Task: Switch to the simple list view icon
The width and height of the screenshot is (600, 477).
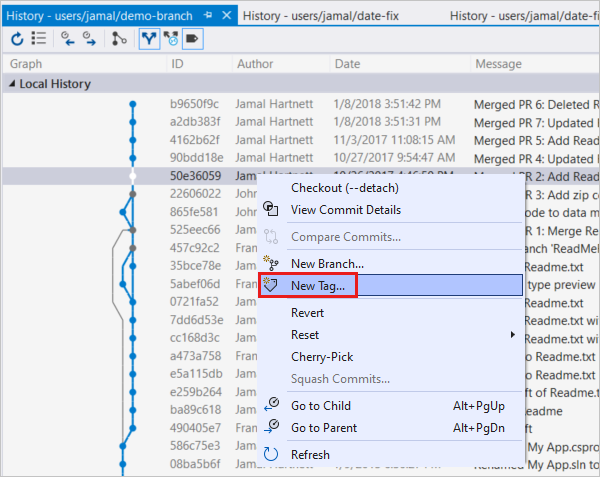Action: pos(39,38)
